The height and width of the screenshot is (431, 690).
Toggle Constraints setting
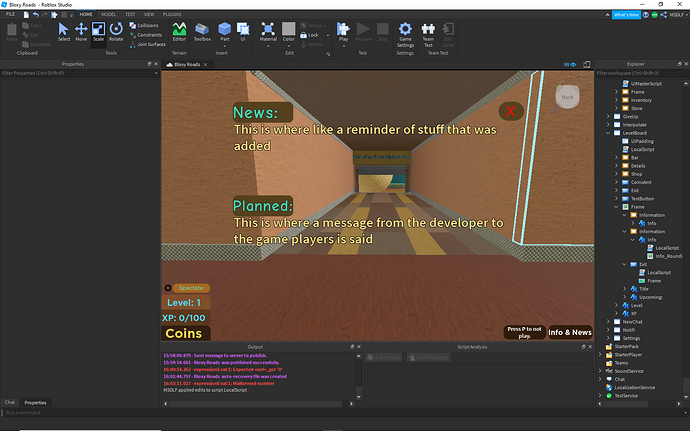[146, 35]
